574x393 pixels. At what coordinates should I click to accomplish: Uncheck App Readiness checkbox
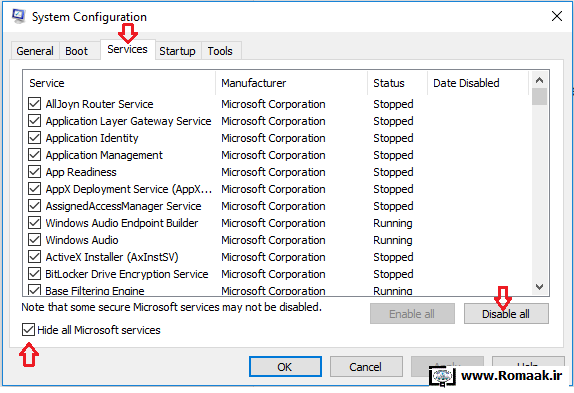34,172
